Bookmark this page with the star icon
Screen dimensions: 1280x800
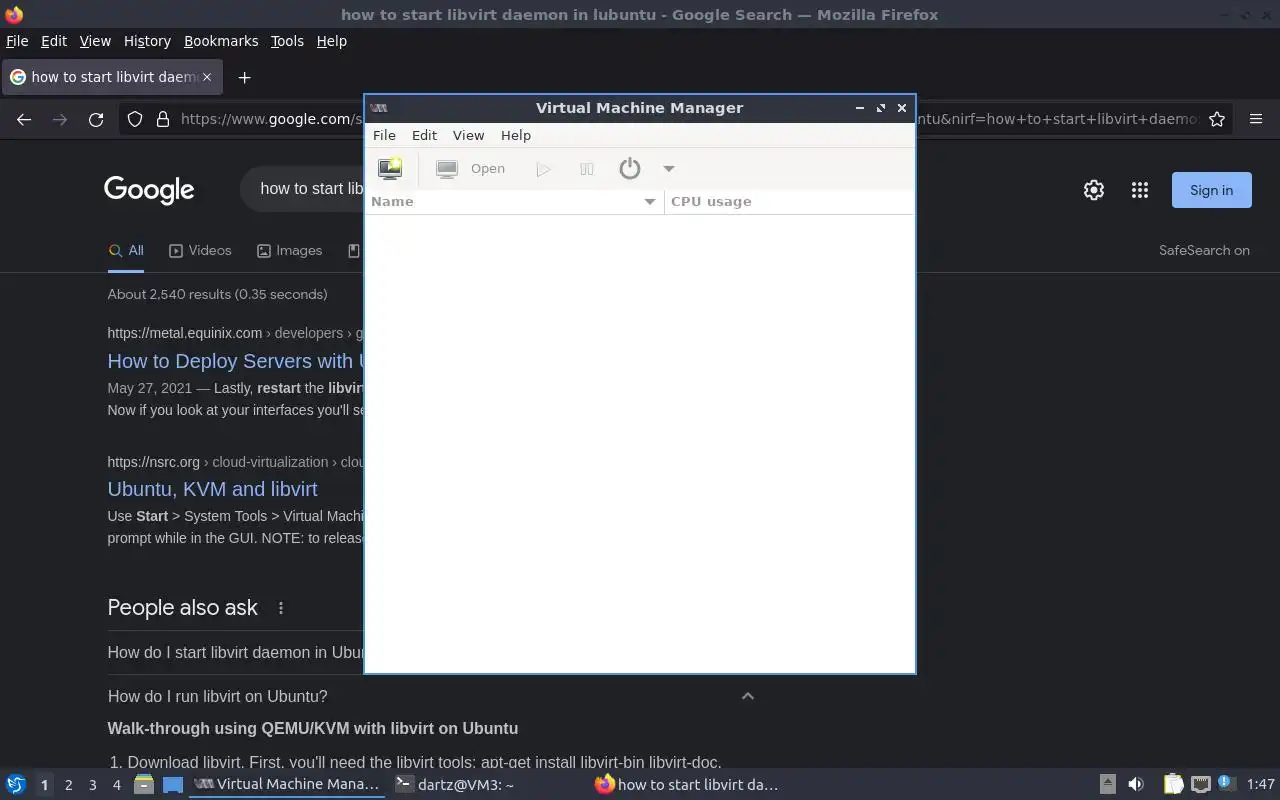pos(1217,119)
